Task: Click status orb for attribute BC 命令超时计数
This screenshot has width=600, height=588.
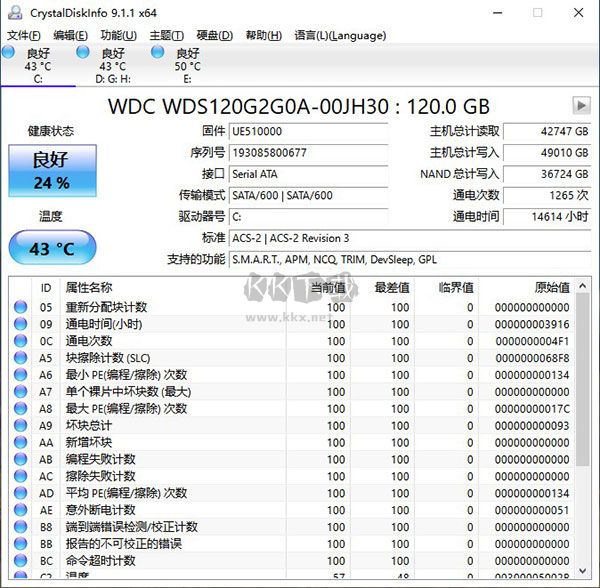Action: 20,560
